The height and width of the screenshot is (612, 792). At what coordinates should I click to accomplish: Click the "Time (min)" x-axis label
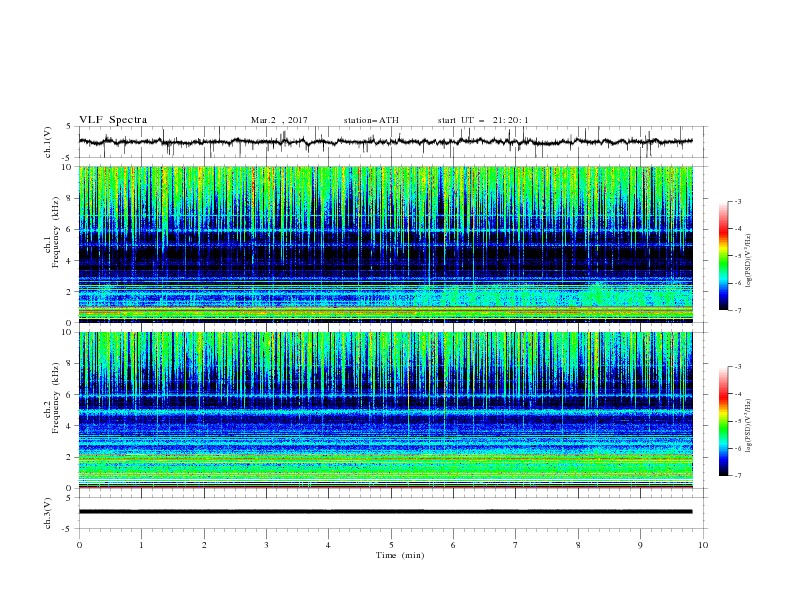coord(400,555)
